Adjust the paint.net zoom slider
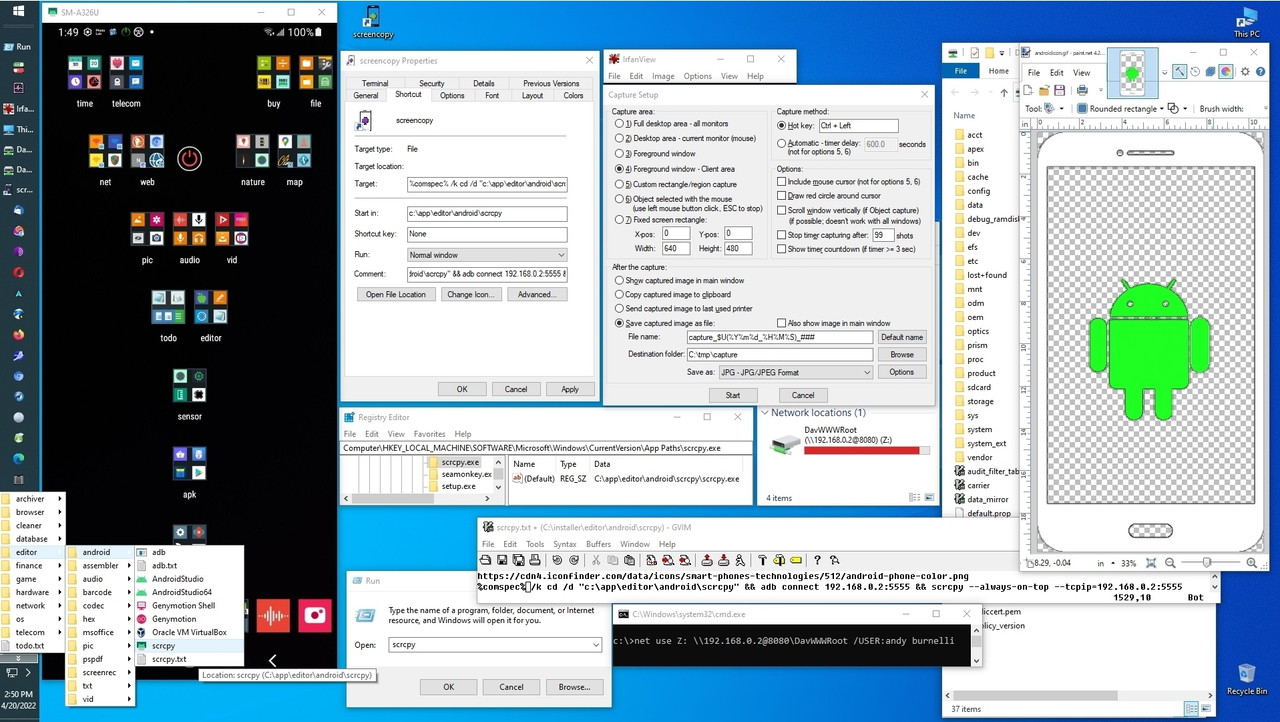This screenshot has width=1280, height=722. coord(1207,563)
